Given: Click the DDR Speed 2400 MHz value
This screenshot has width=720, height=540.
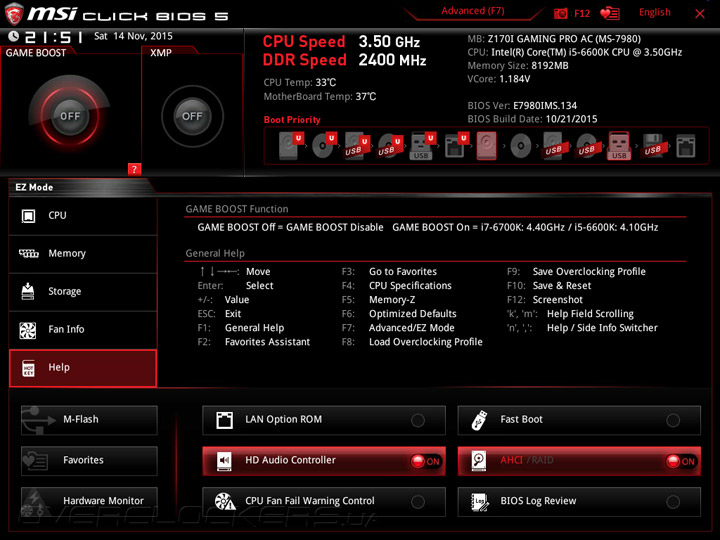Looking at the screenshot, I should tap(392, 60).
